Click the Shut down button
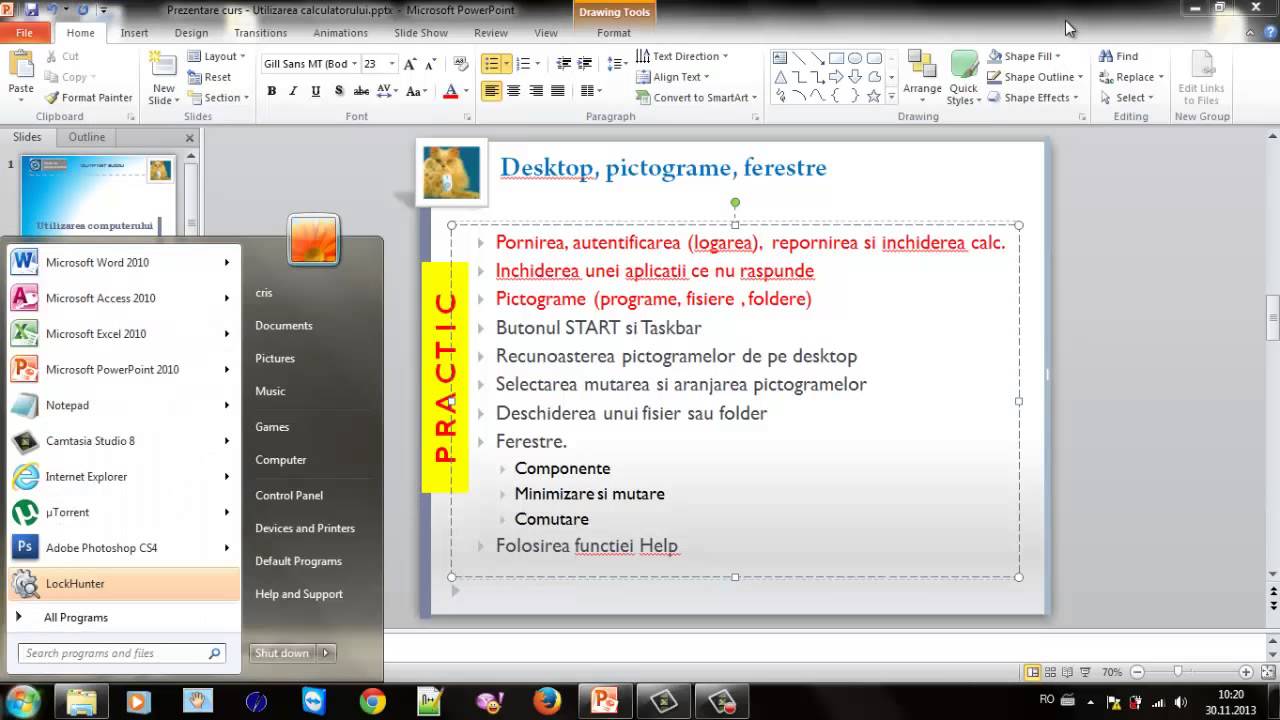Viewport: 1280px width, 720px height. coord(282,653)
